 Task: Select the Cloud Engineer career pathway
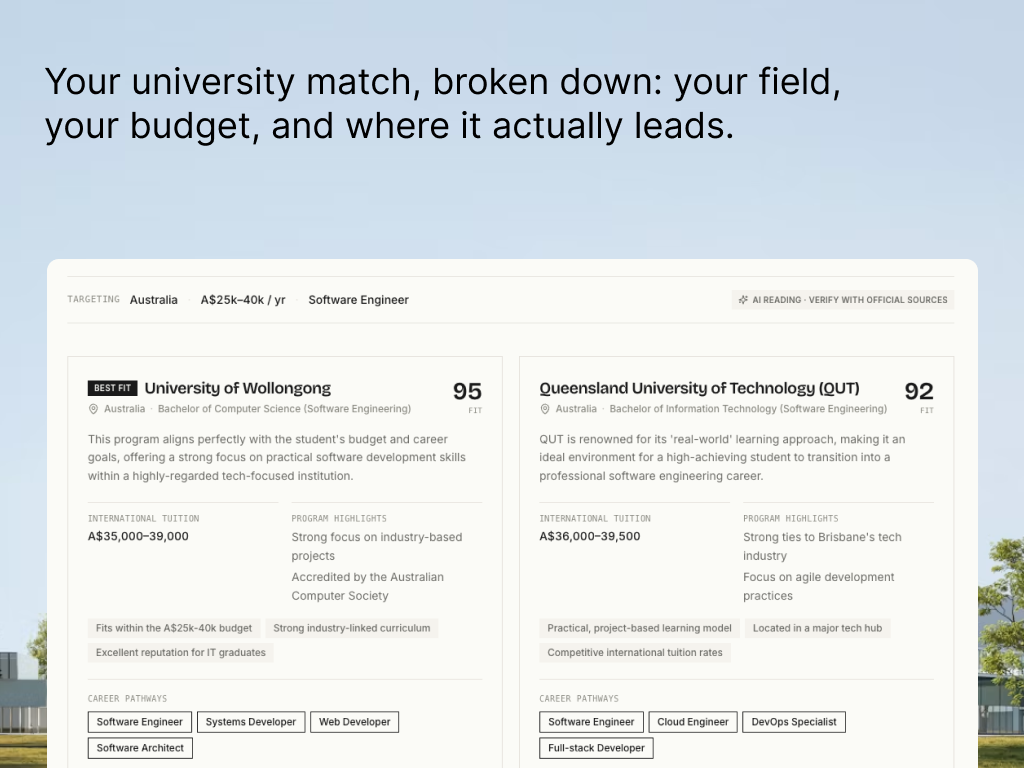(693, 722)
